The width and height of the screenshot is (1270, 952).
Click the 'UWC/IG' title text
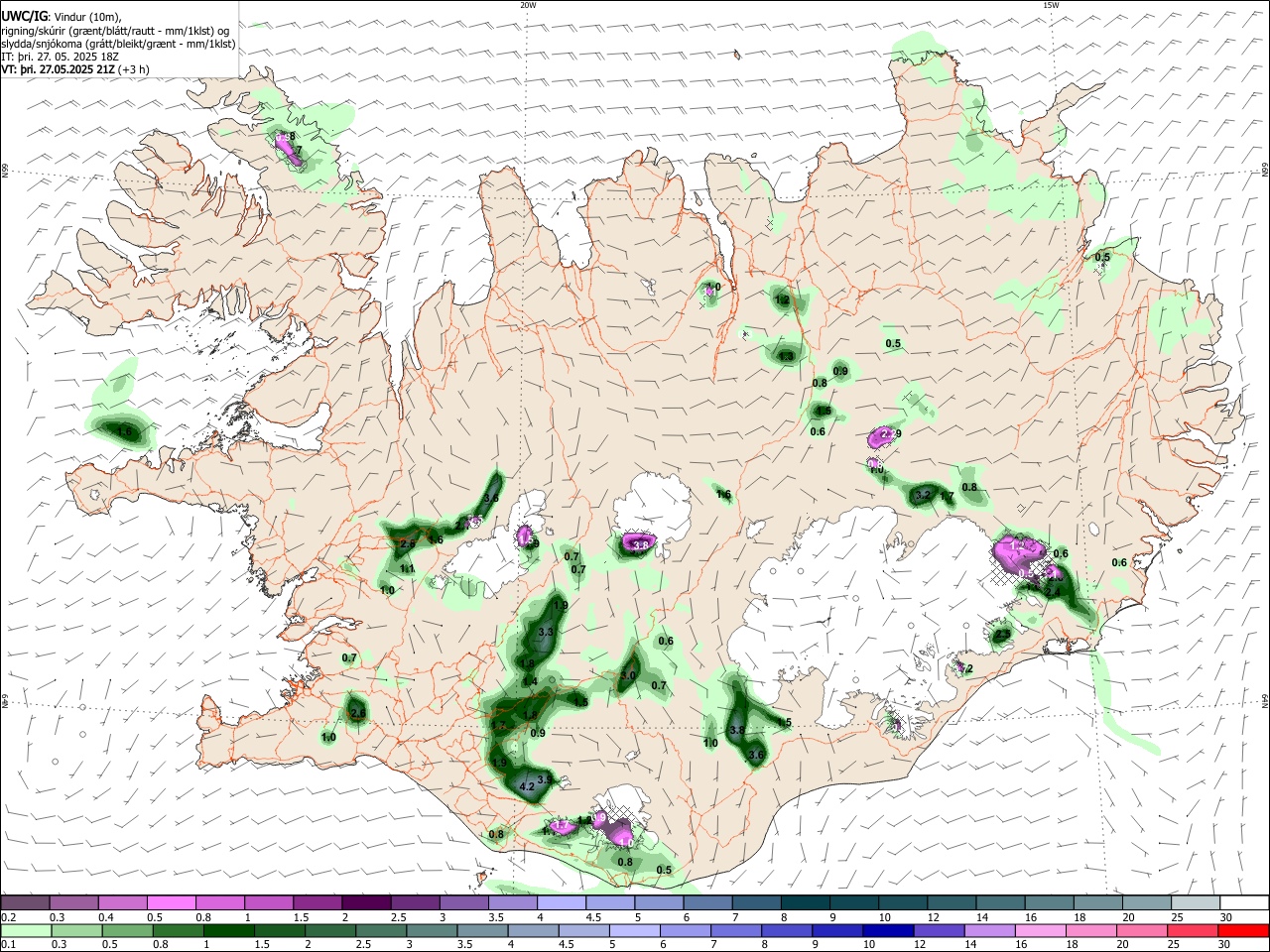point(24,17)
